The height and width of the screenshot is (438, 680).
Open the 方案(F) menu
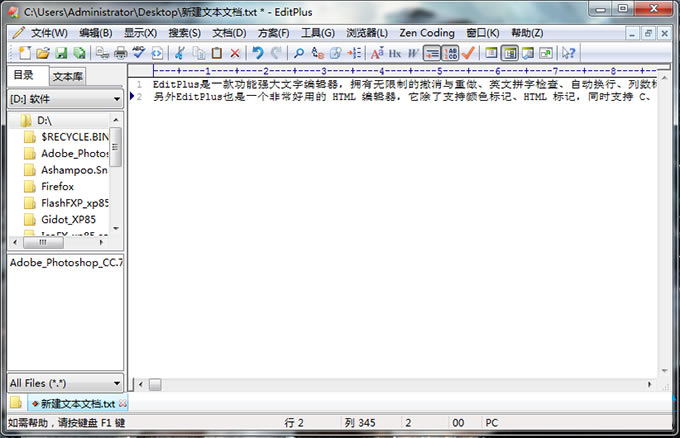(274, 33)
